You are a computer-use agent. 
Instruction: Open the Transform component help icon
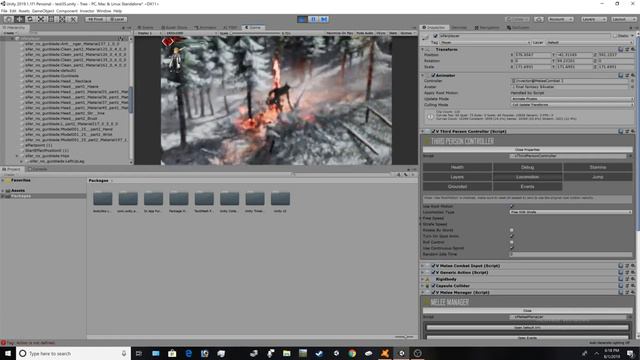coord(620,49)
